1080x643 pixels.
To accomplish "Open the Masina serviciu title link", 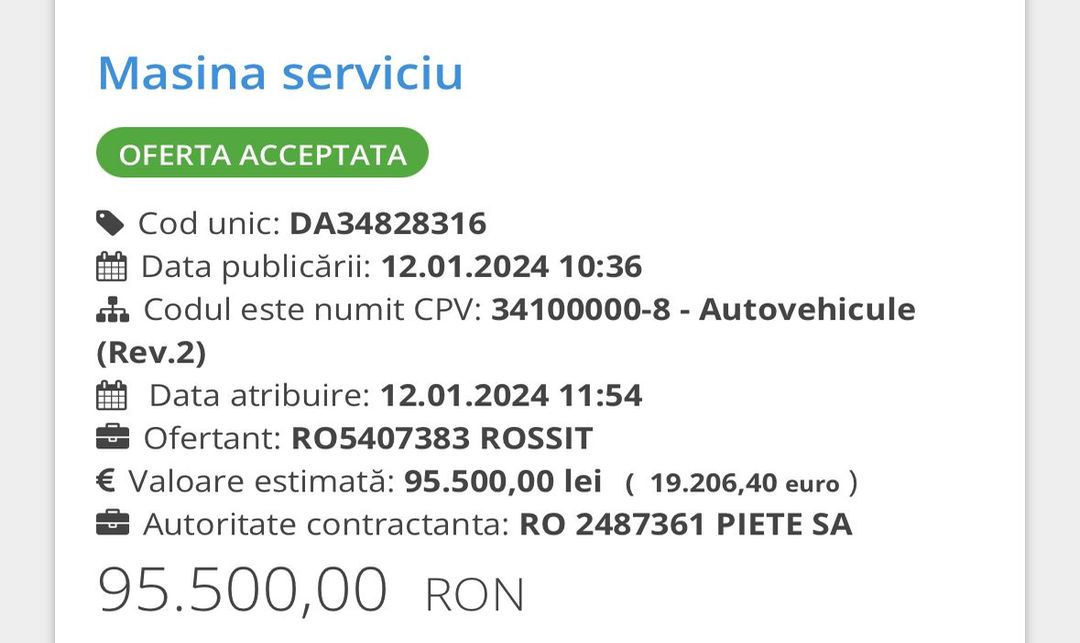I will (280, 72).
